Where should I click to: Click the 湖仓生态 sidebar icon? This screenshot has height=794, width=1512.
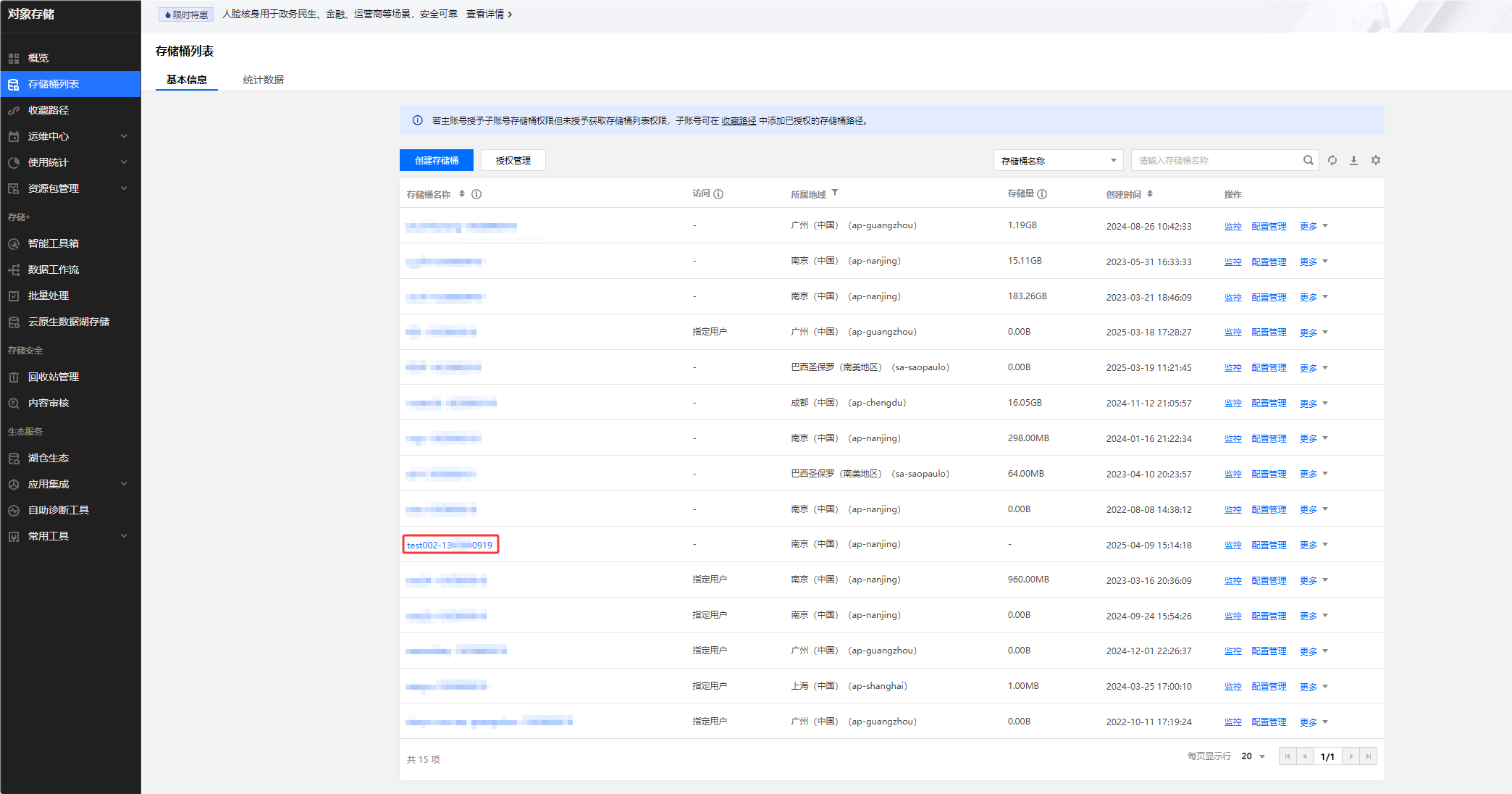[x=14, y=458]
